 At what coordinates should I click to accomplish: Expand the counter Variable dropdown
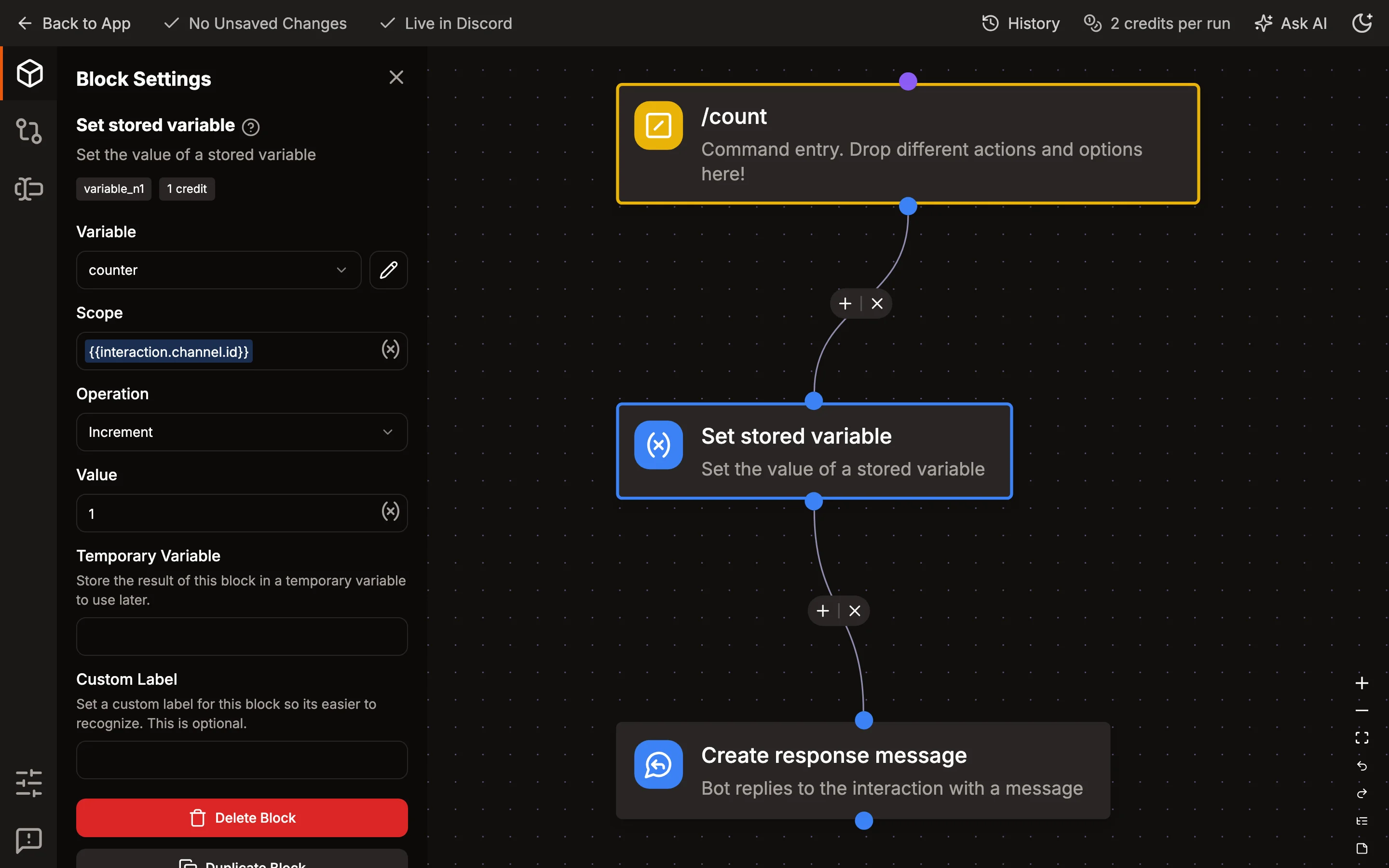(x=218, y=270)
